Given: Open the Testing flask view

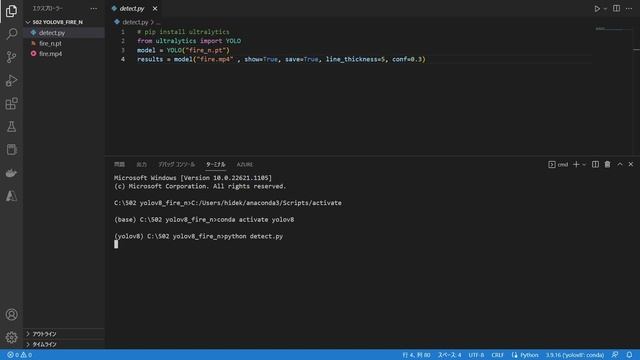Looking at the screenshot, I should 11,127.
